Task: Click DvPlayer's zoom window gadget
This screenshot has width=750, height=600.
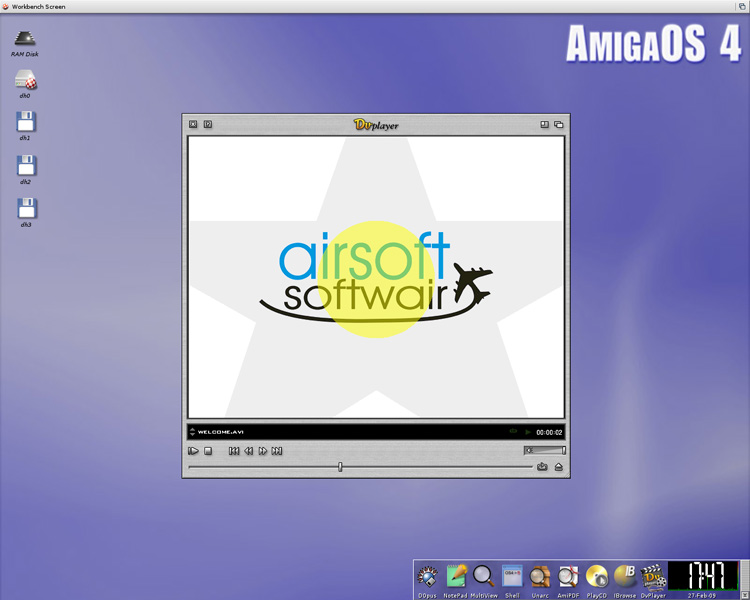Action: 544,124
